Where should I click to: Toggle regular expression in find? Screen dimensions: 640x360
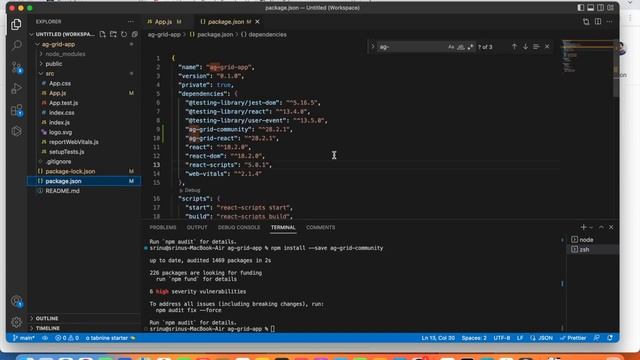(x=470, y=47)
